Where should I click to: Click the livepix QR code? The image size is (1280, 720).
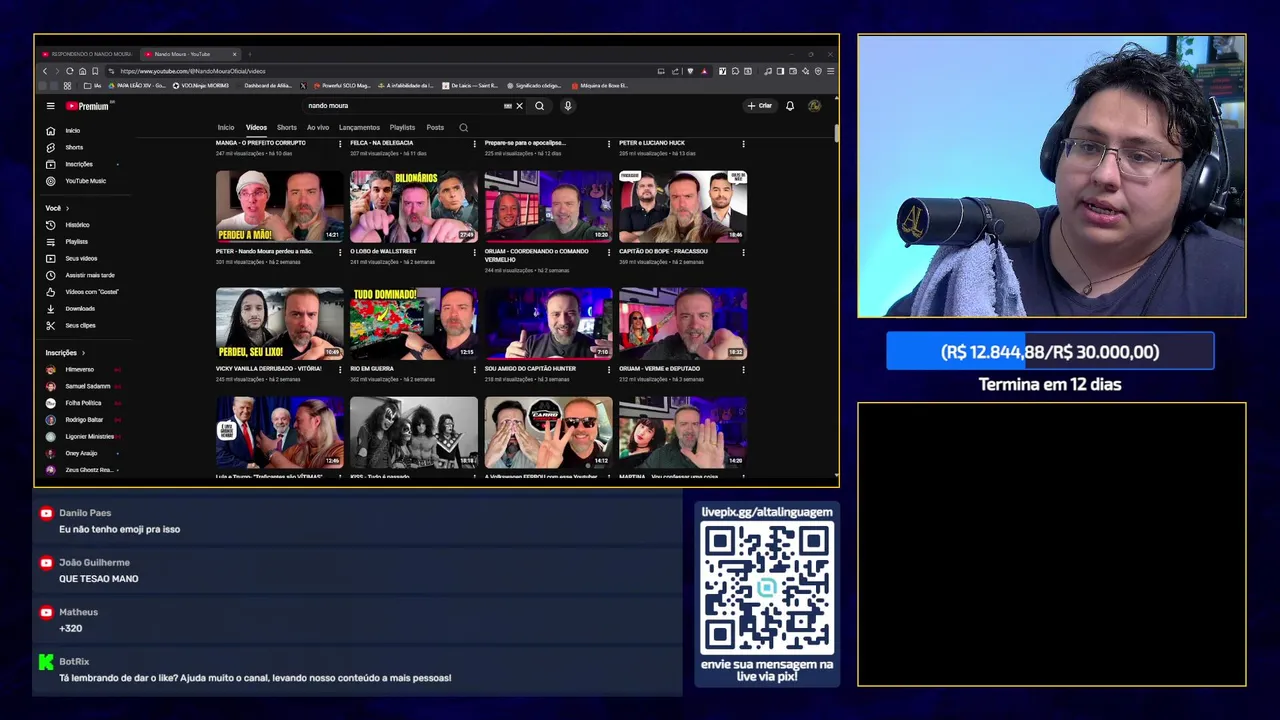(x=767, y=589)
